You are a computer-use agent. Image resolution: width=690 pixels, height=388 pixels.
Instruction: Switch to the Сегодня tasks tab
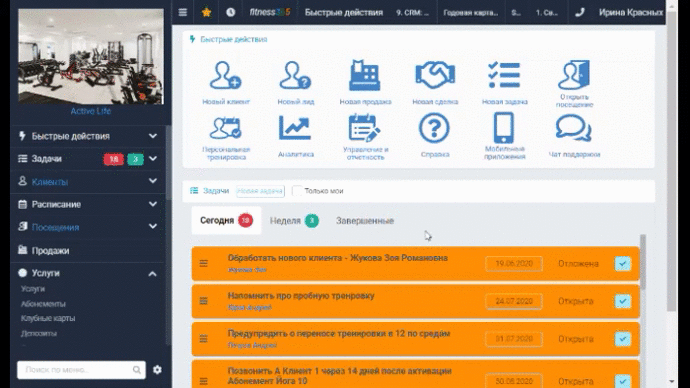(226, 220)
